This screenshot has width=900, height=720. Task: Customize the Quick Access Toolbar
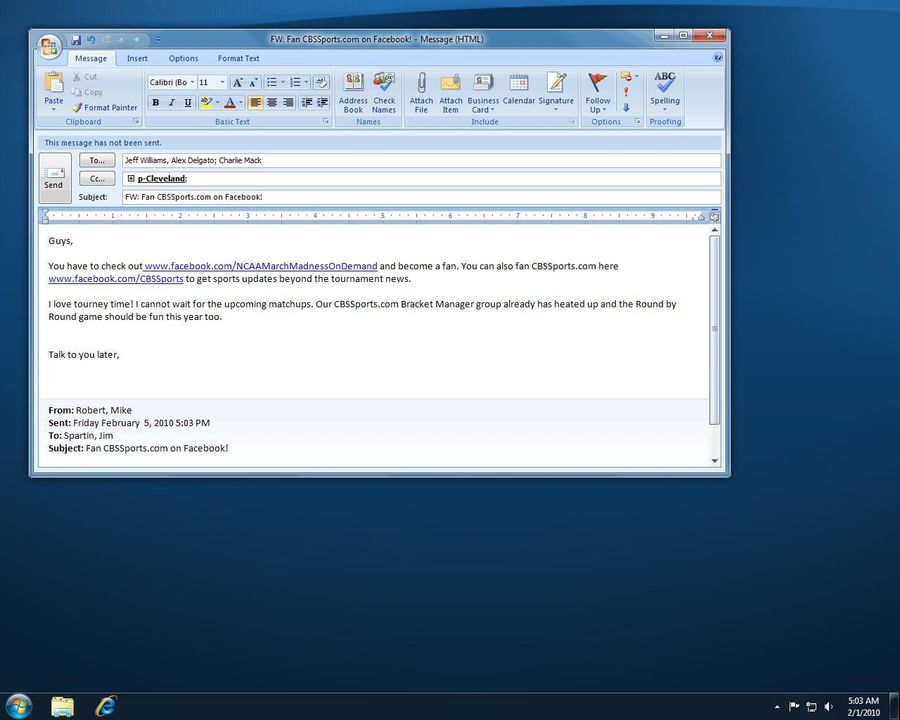coord(158,40)
